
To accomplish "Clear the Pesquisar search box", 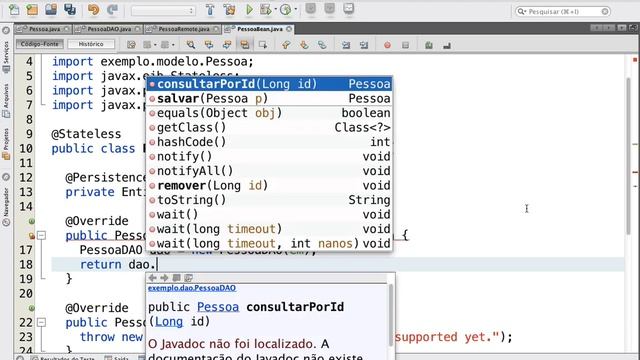I will (x=605, y=11).
